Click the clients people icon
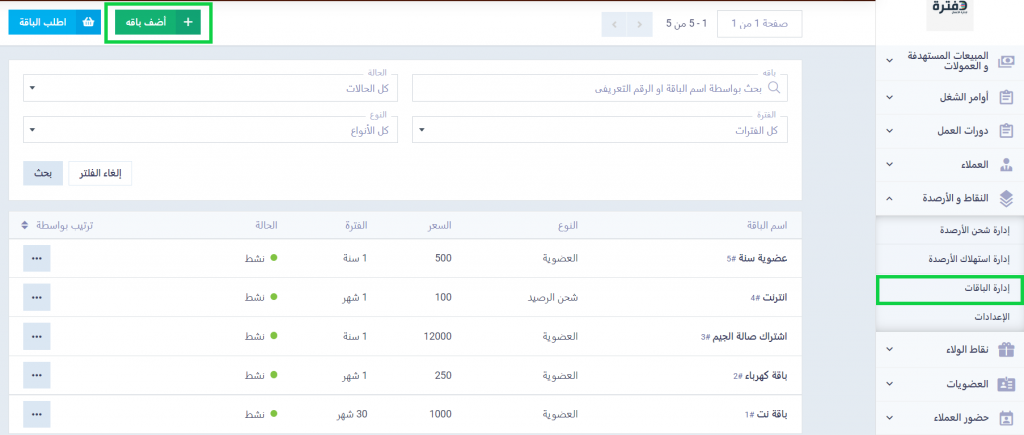 click(1006, 165)
